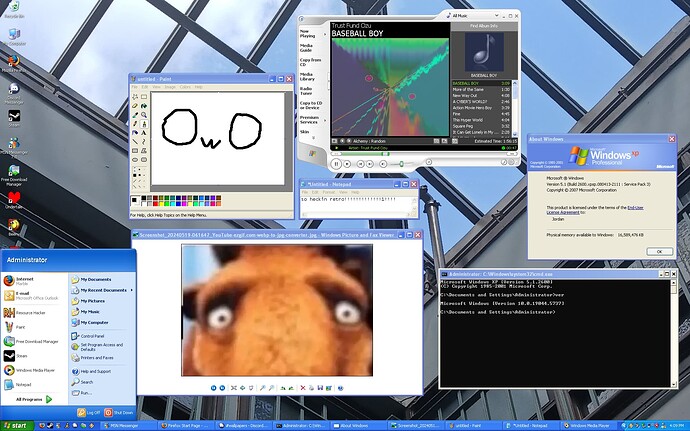
Task: Pick the Line tool in Paint
Action: (x=135, y=141)
